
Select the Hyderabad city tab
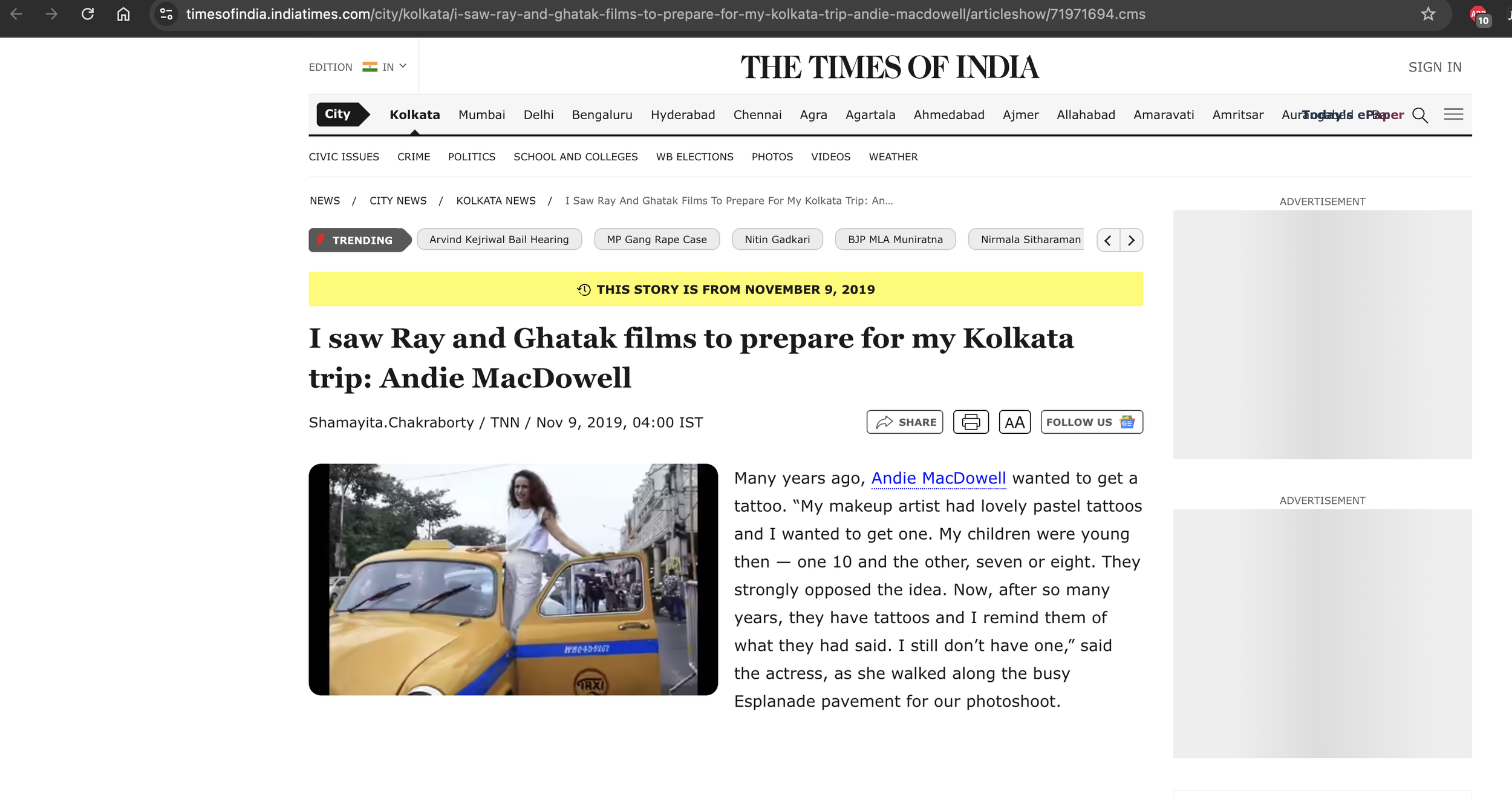tap(683, 115)
